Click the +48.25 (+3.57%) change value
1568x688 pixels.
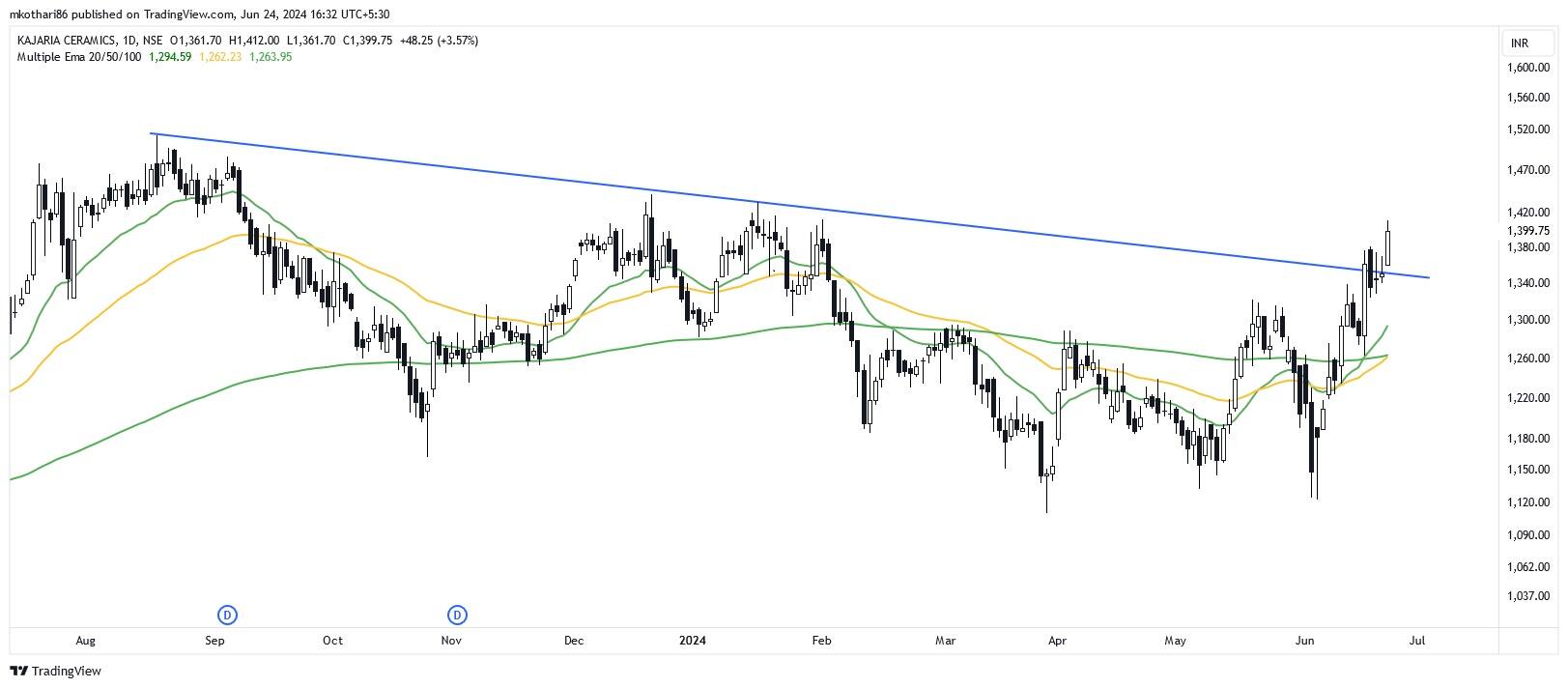pyautogui.click(x=438, y=41)
